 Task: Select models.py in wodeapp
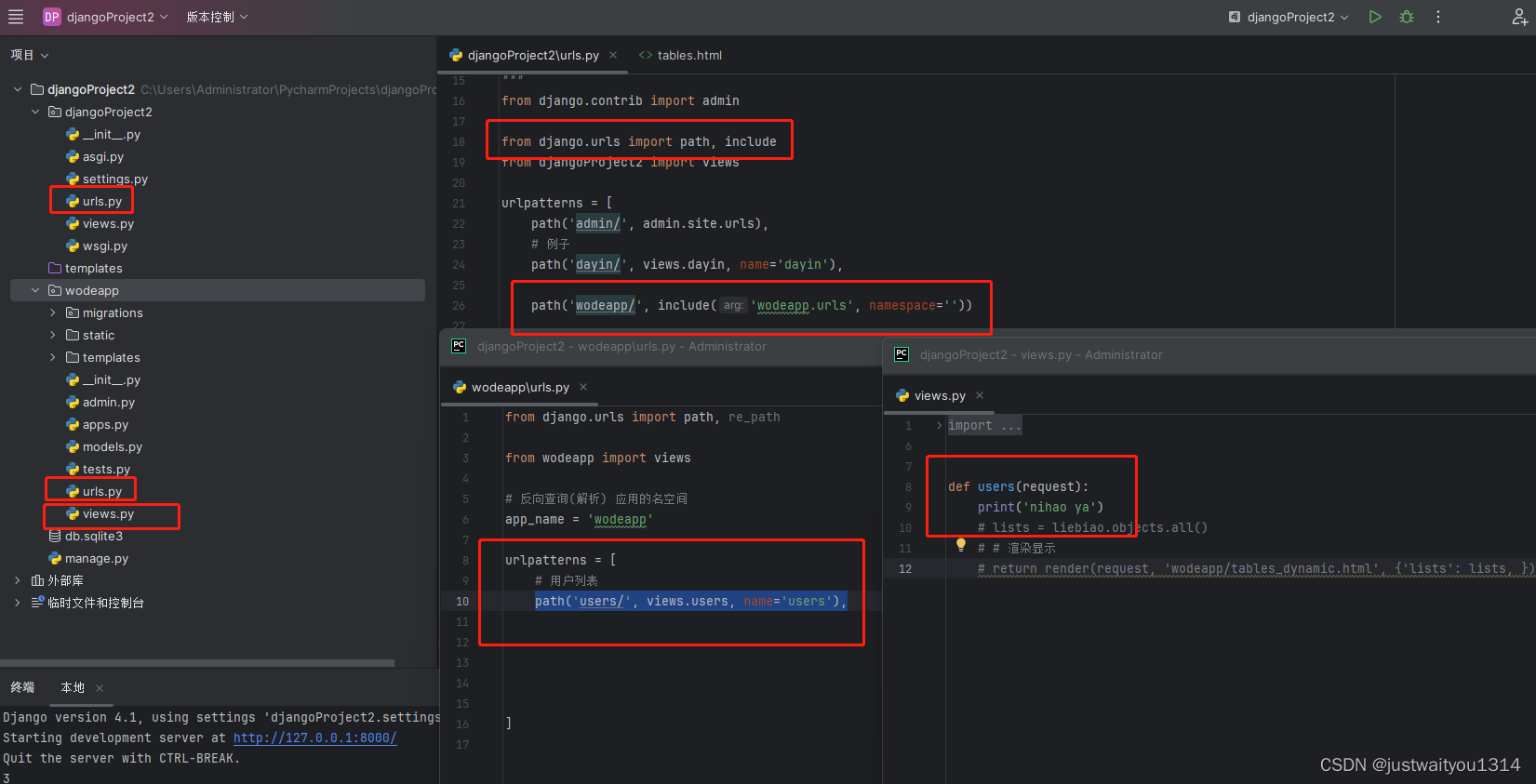(x=104, y=446)
